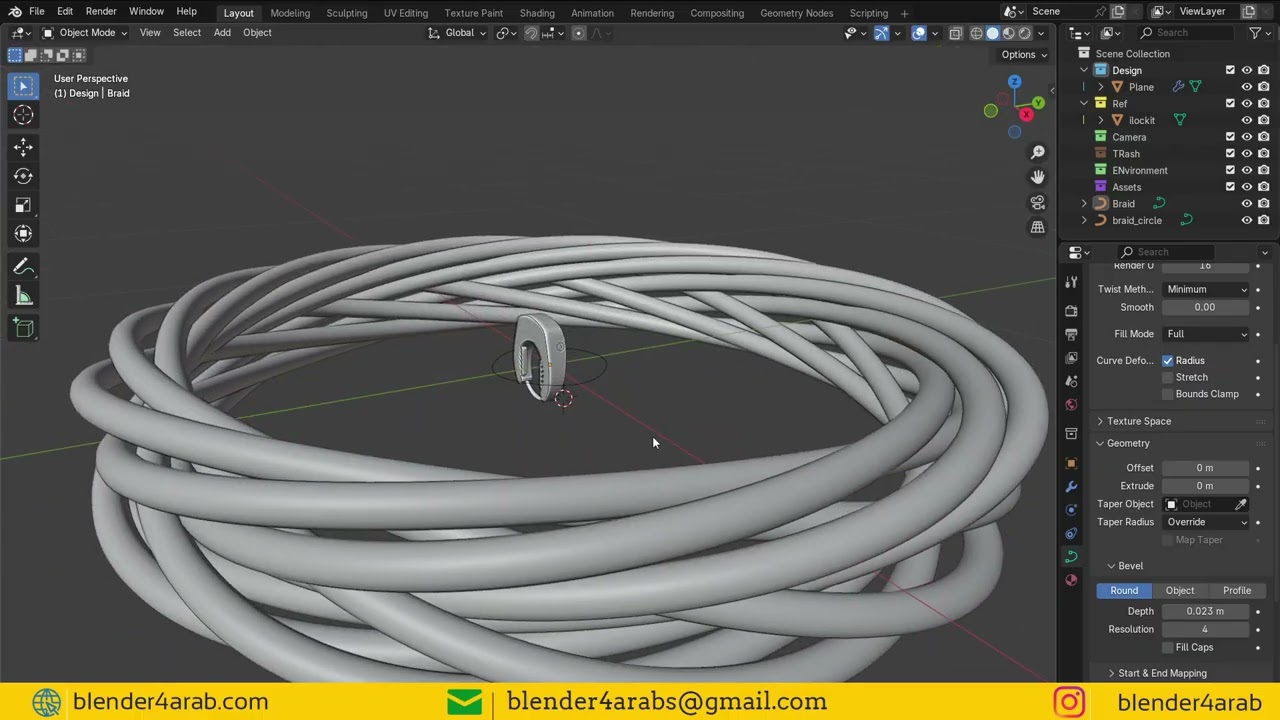Image resolution: width=1280 pixels, height=720 pixels.
Task: Click the Extrude value field
Action: point(1205,486)
